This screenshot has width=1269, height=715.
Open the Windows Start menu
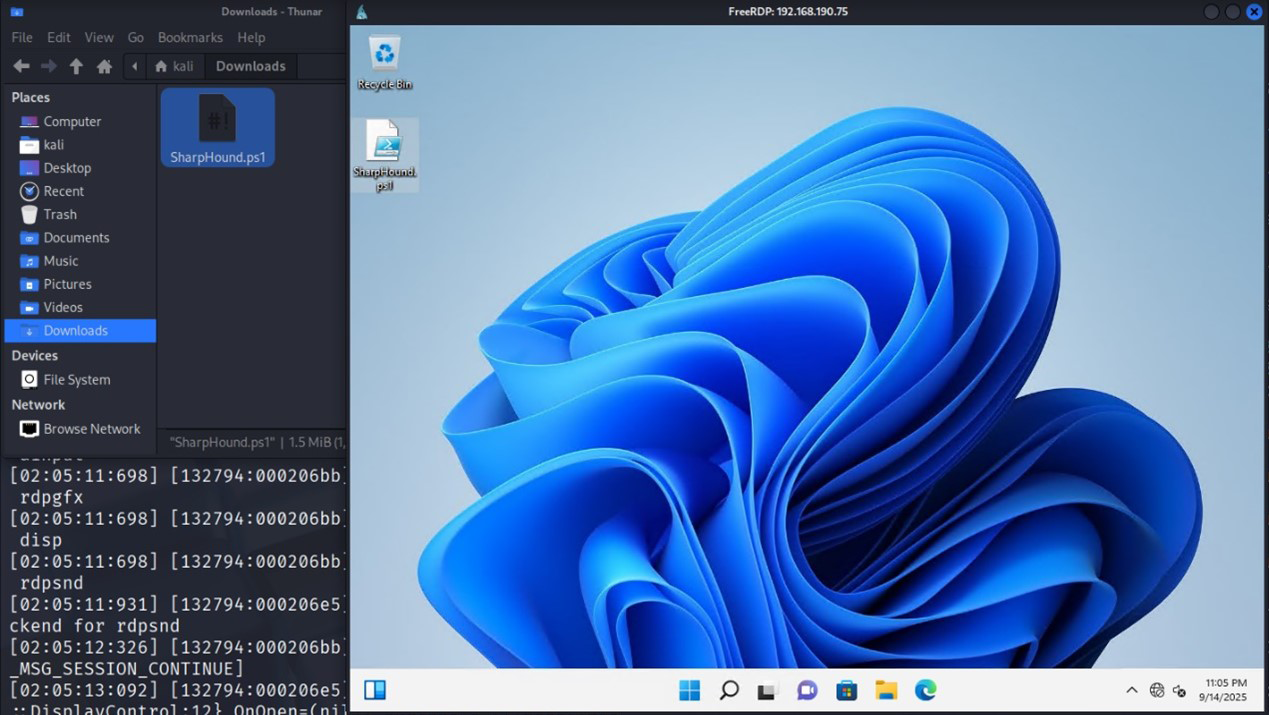click(x=689, y=690)
